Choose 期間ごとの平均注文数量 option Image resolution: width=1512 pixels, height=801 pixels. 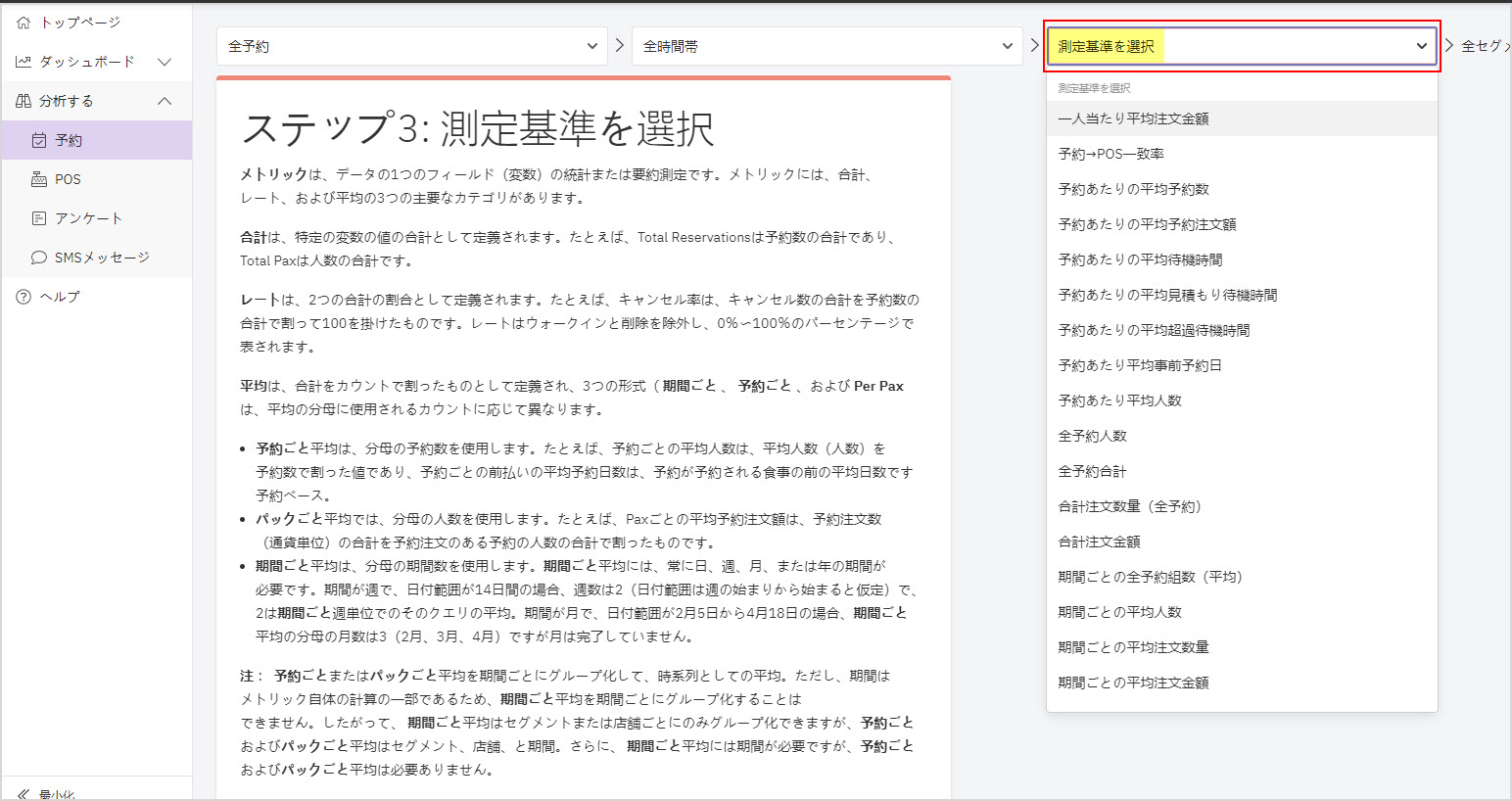tap(1242, 647)
